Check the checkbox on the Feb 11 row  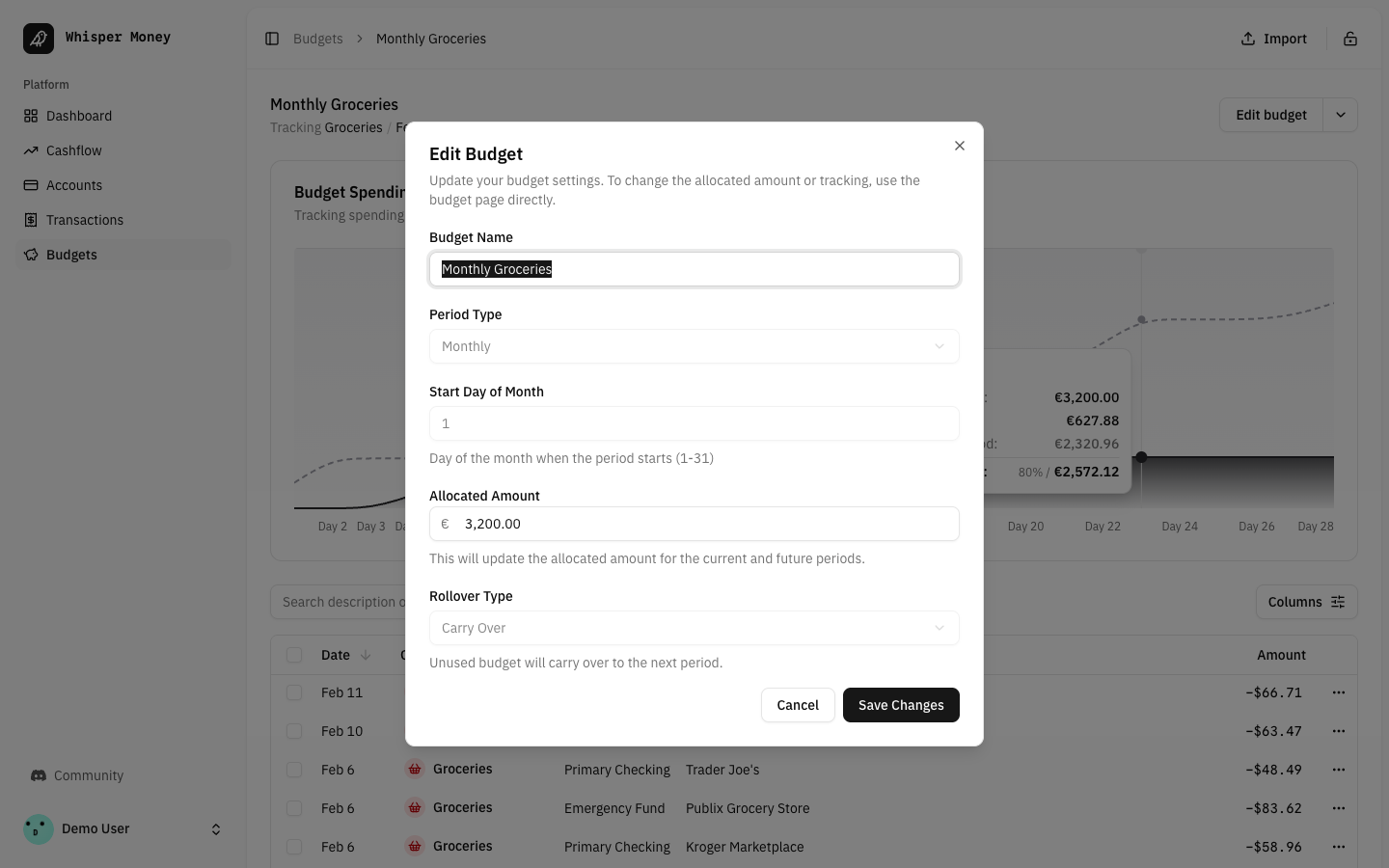(294, 692)
